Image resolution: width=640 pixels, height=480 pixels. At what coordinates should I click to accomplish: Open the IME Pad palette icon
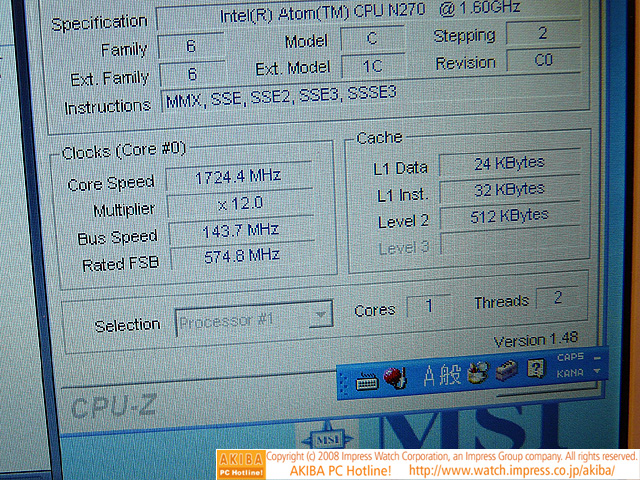pos(477,373)
